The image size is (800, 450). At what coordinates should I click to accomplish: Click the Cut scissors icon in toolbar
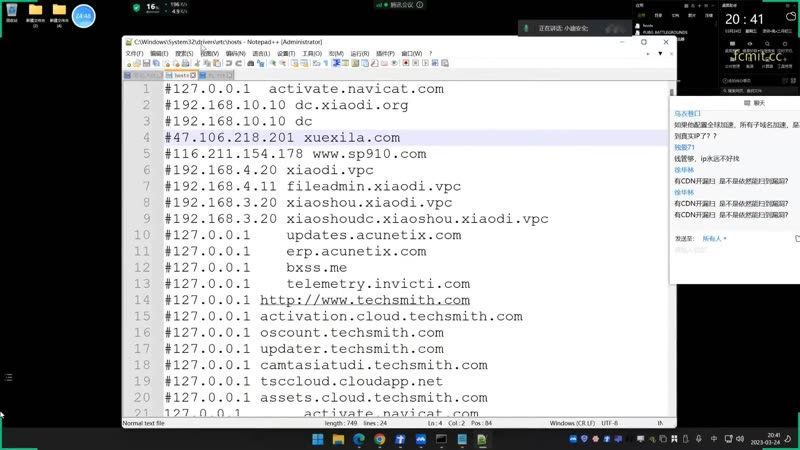(x=197, y=63)
